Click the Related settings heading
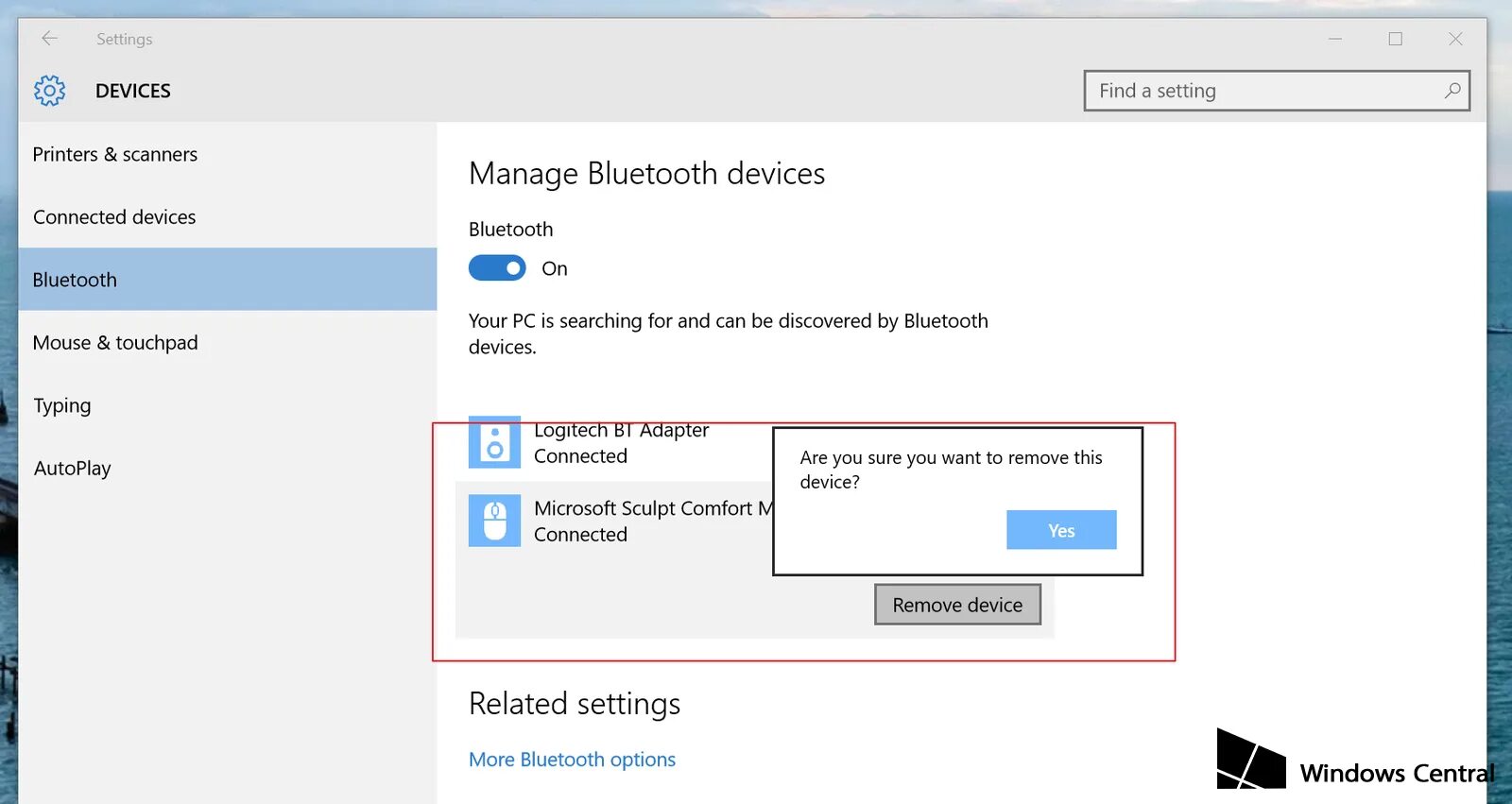This screenshot has height=804, width=1512. 575,704
